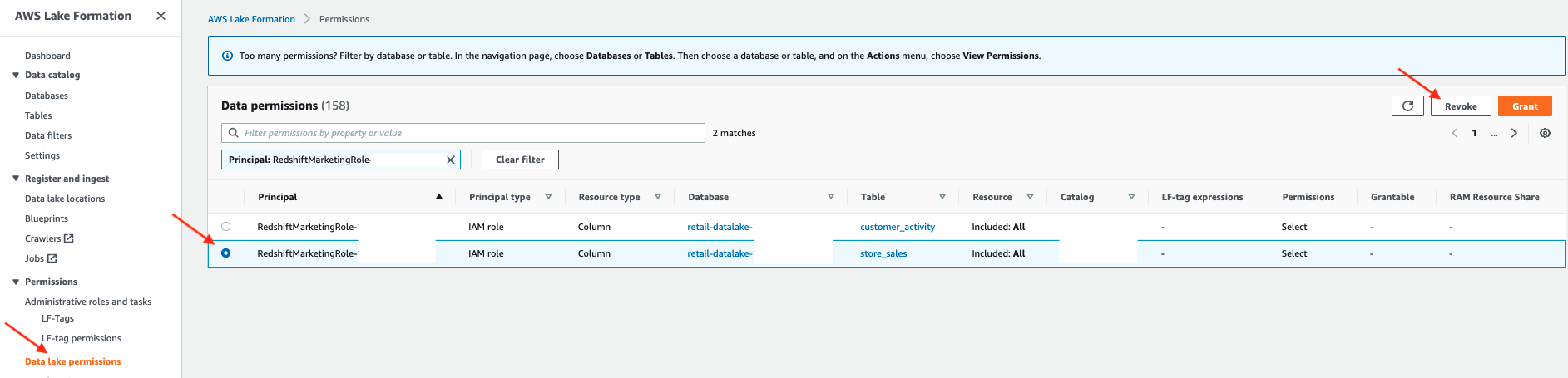Open the store_sales table link
Screen dimensions: 1568x378
click(x=883, y=253)
